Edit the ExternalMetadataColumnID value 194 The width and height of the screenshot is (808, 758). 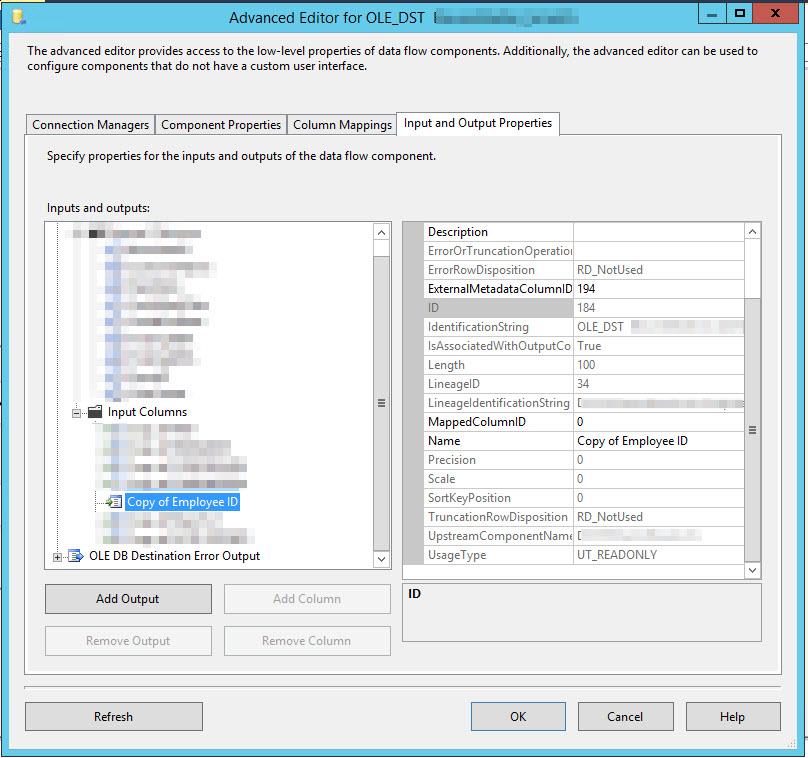click(x=659, y=289)
